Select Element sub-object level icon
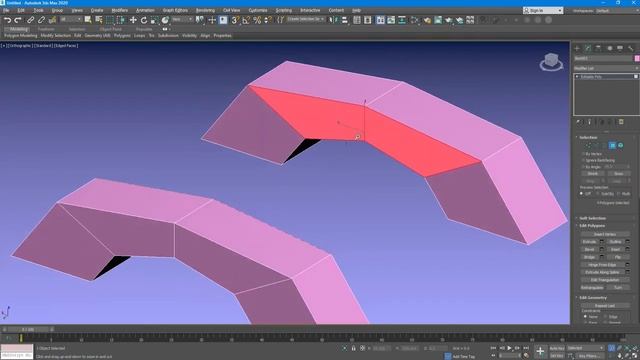The width and height of the screenshot is (640, 360). pos(620,145)
